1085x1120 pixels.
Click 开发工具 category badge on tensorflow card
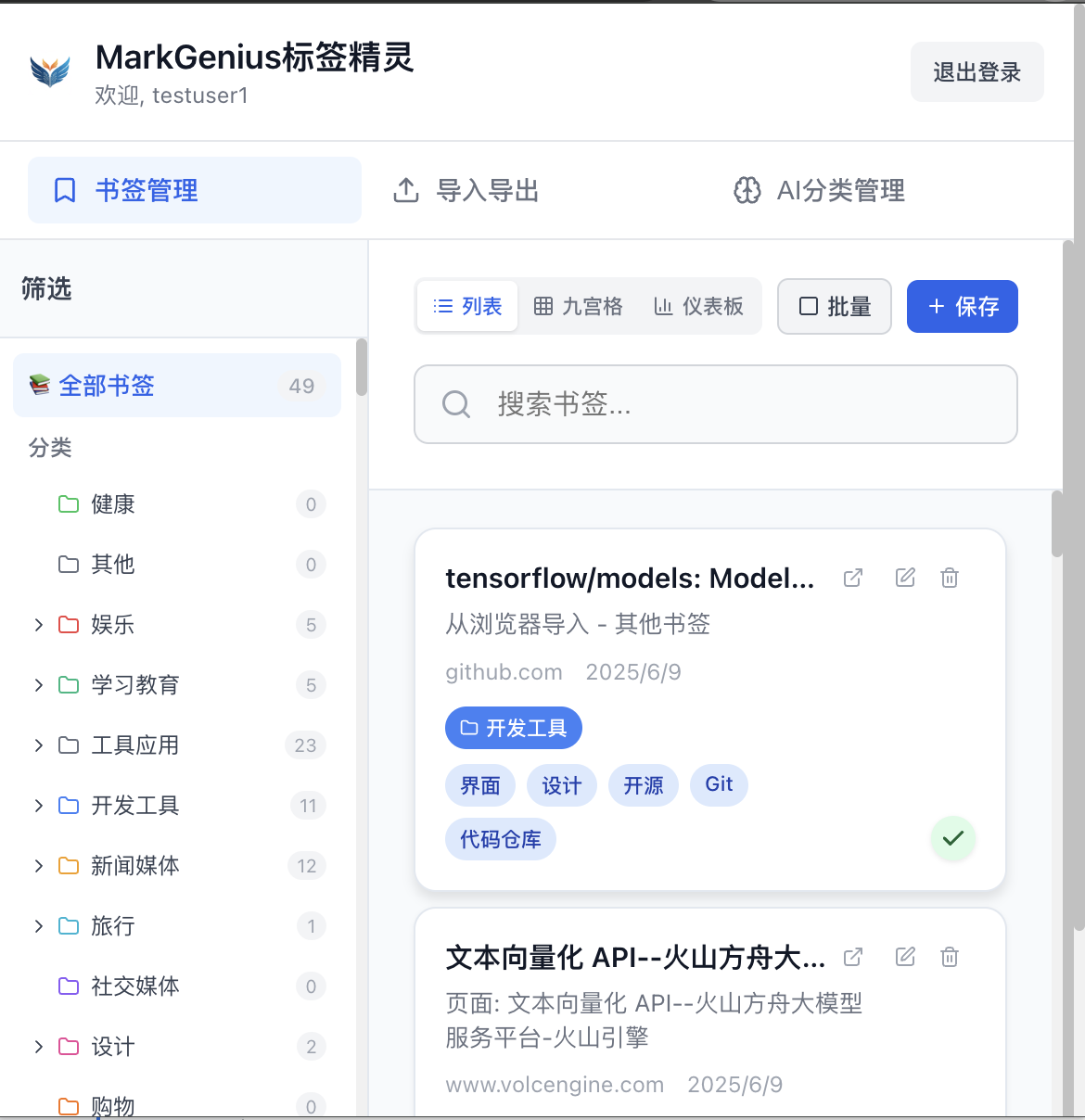(x=514, y=729)
